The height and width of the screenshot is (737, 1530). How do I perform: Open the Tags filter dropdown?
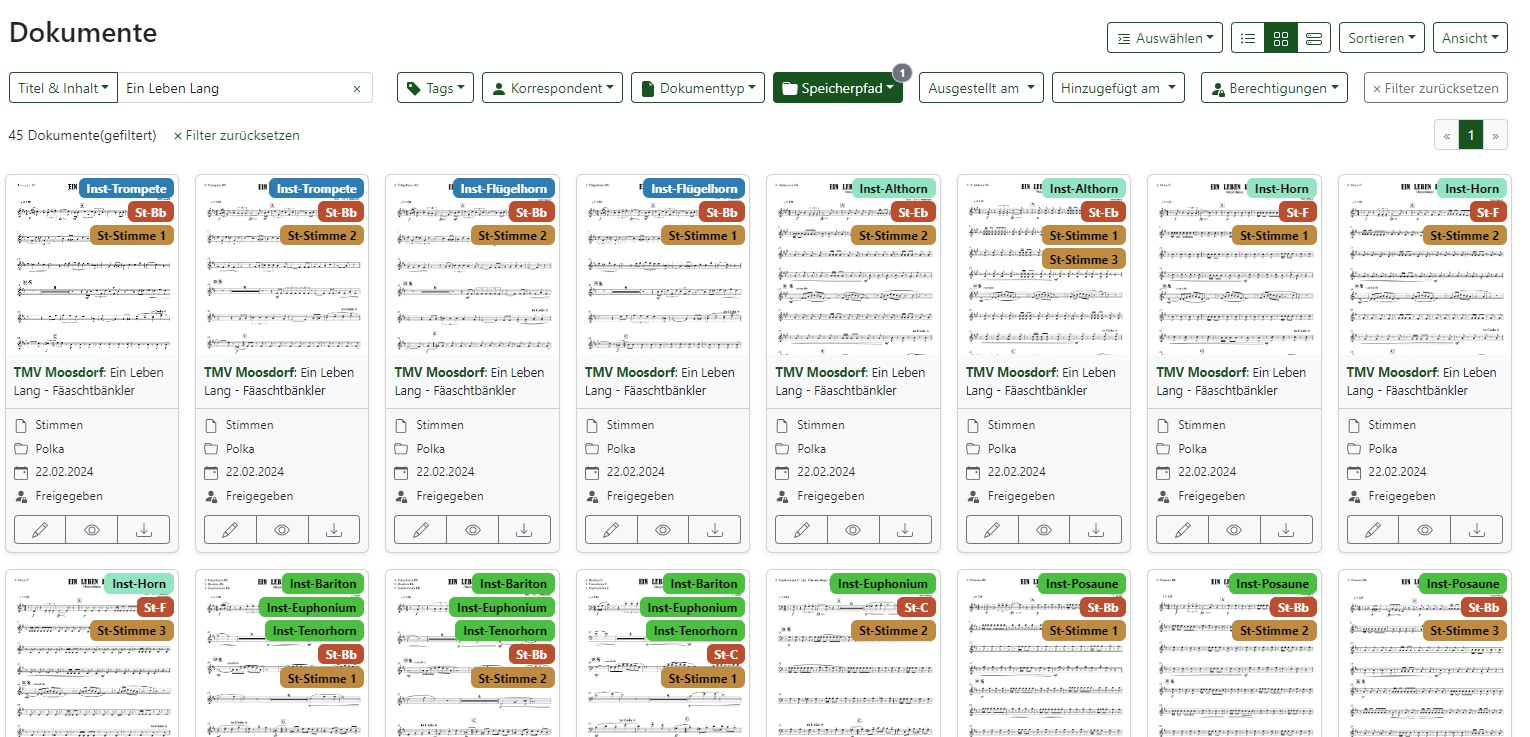coord(436,88)
